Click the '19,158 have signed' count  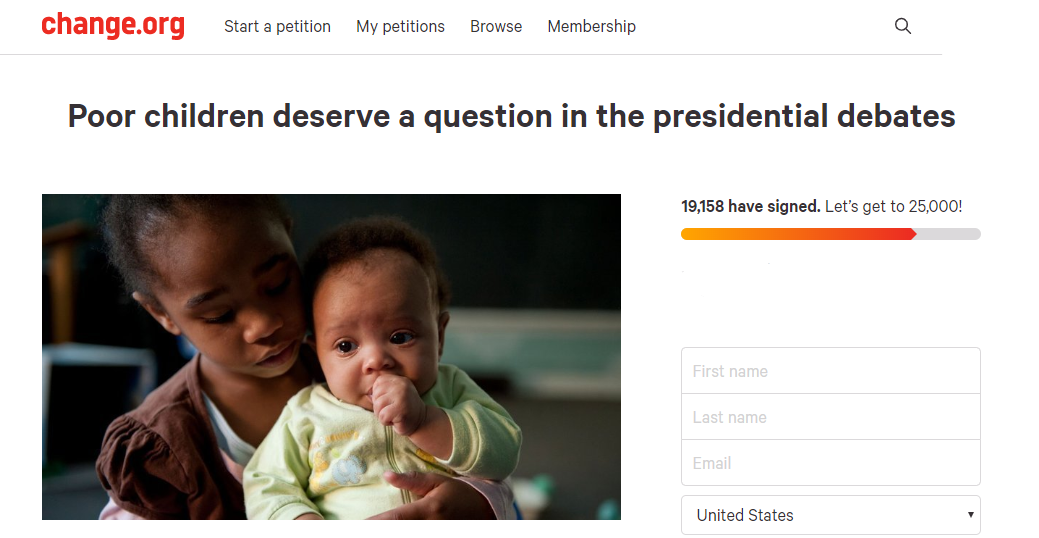click(751, 206)
